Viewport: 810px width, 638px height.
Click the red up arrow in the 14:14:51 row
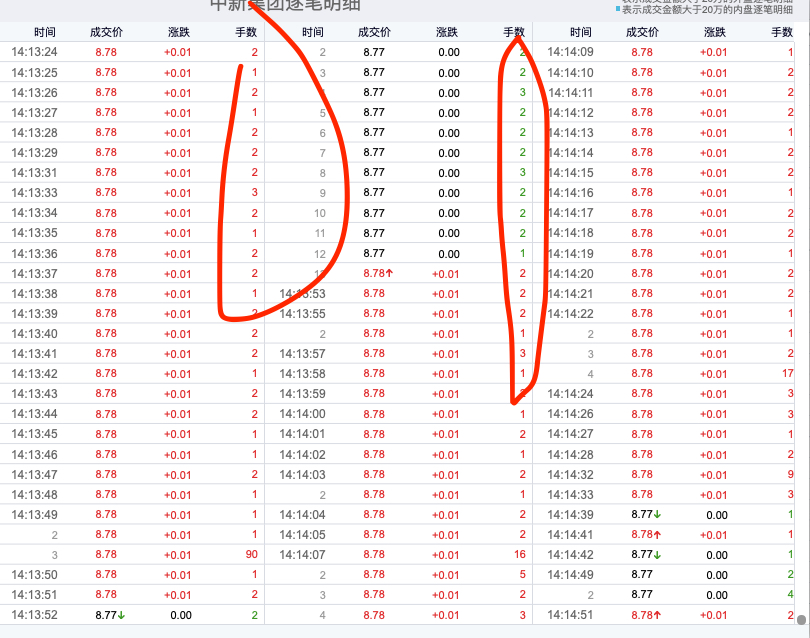(657, 615)
